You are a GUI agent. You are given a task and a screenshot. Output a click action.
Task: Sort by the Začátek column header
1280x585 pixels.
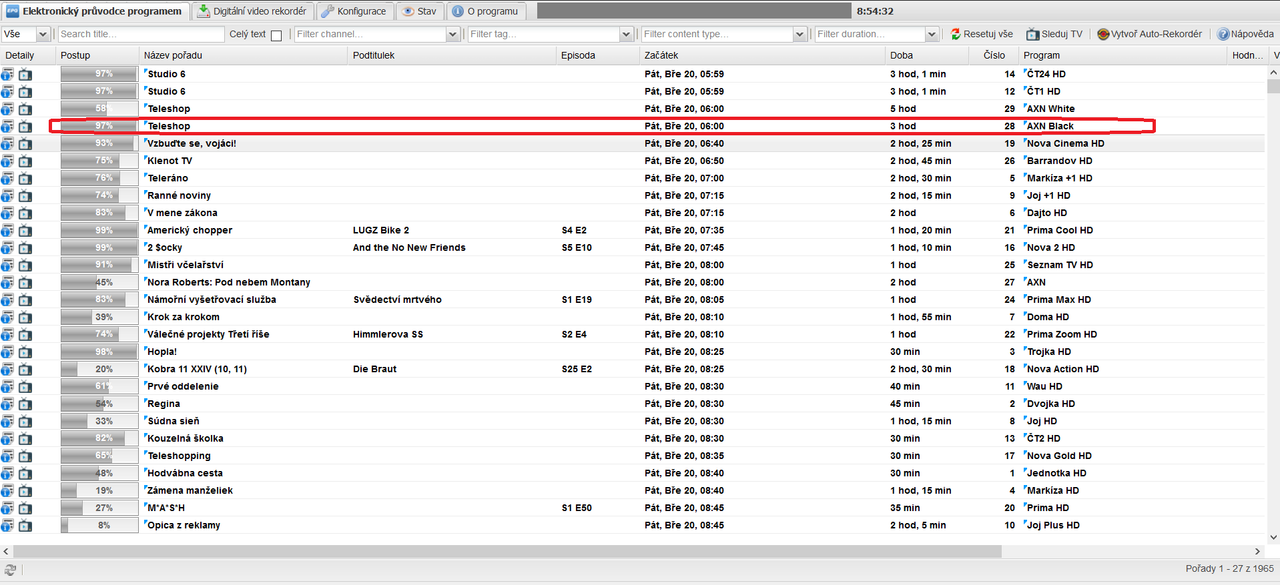tap(762, 56)
